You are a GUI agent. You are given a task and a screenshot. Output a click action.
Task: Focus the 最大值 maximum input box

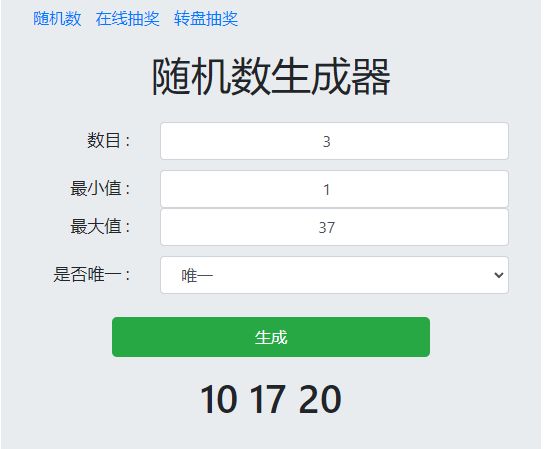[x=334, y=227]
